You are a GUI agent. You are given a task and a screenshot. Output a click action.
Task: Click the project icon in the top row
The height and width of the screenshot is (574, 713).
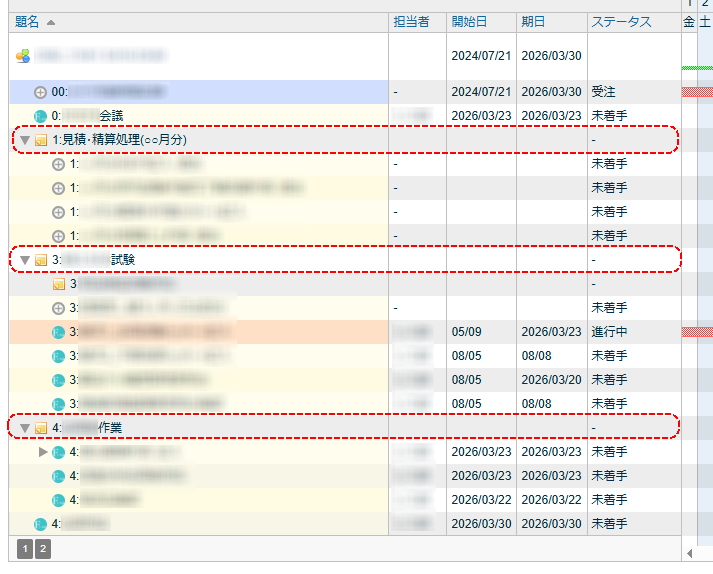(23, 56)
